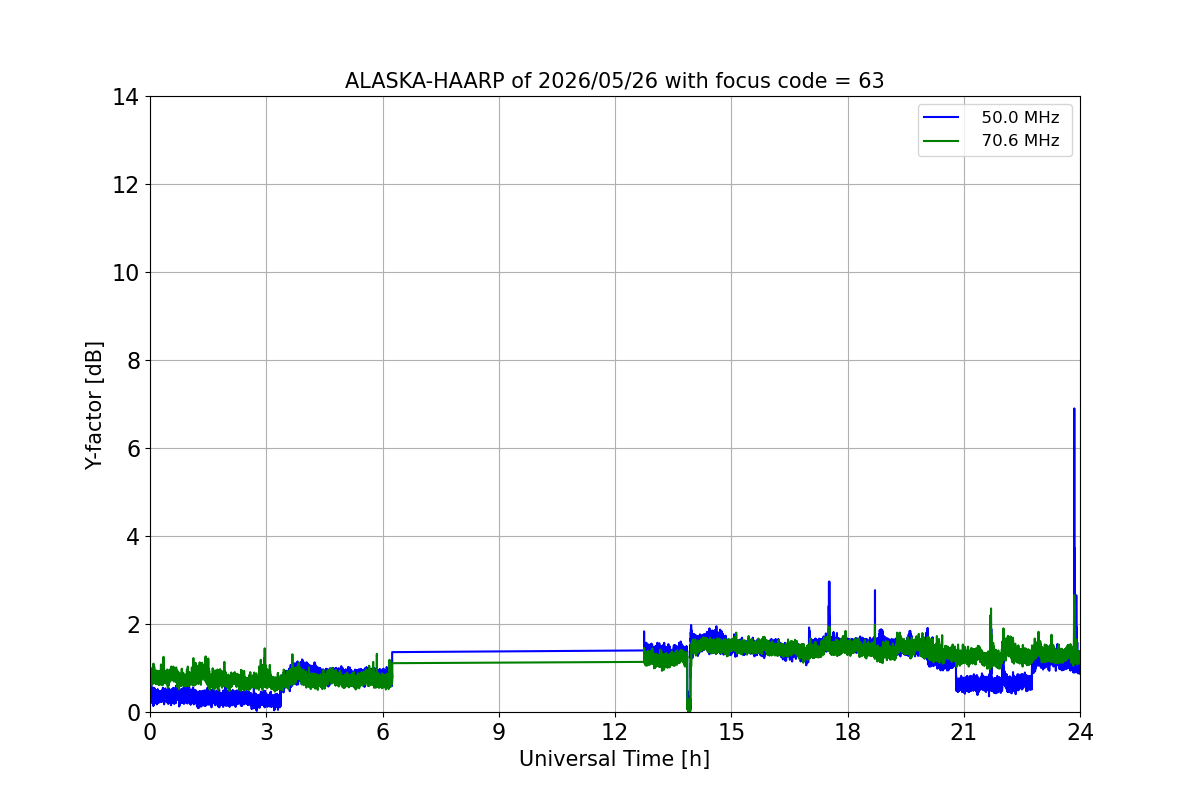1200x800 pixels.
Task: Select the 50.0 MHz legend label
Action: (x=1020, y=118)
